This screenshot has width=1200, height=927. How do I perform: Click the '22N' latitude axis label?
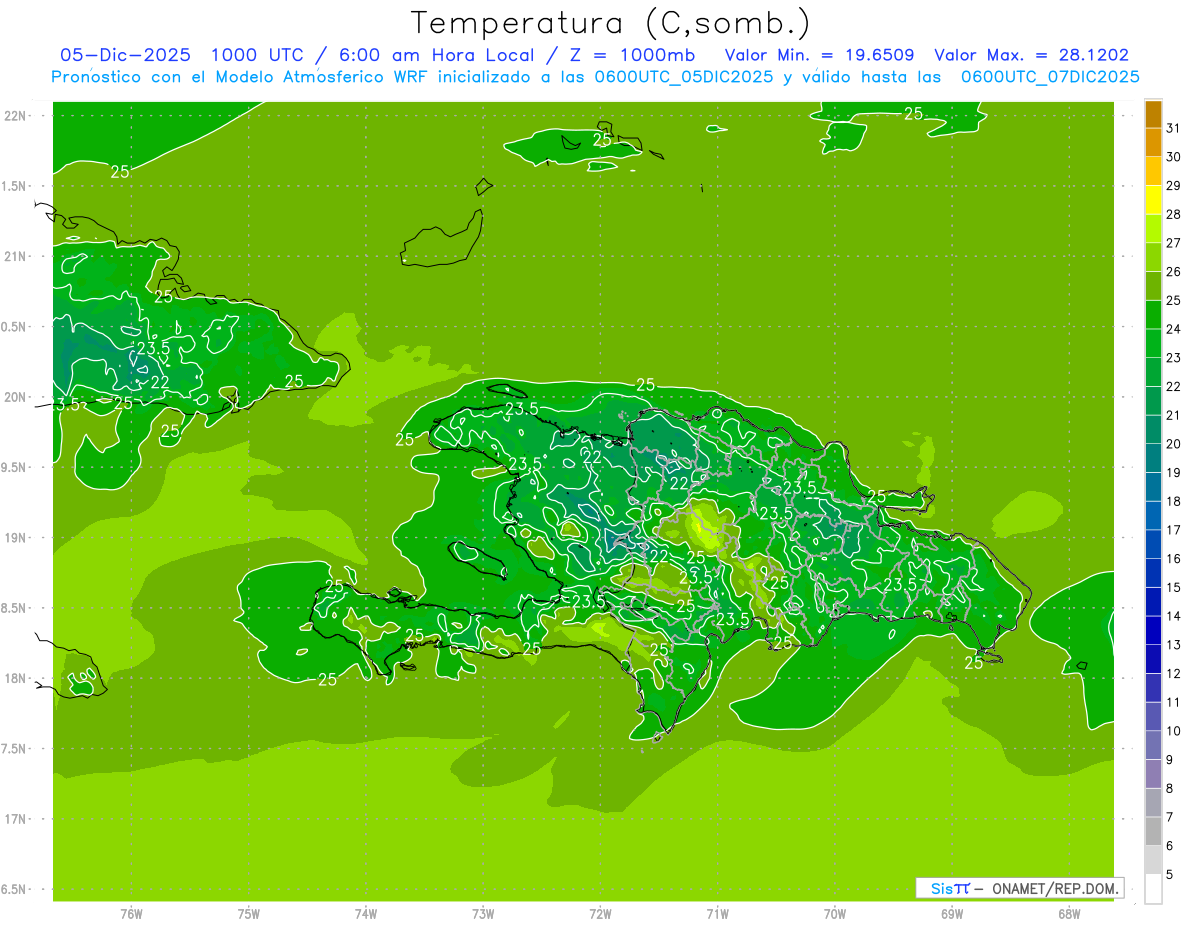[x=16, y=116]
